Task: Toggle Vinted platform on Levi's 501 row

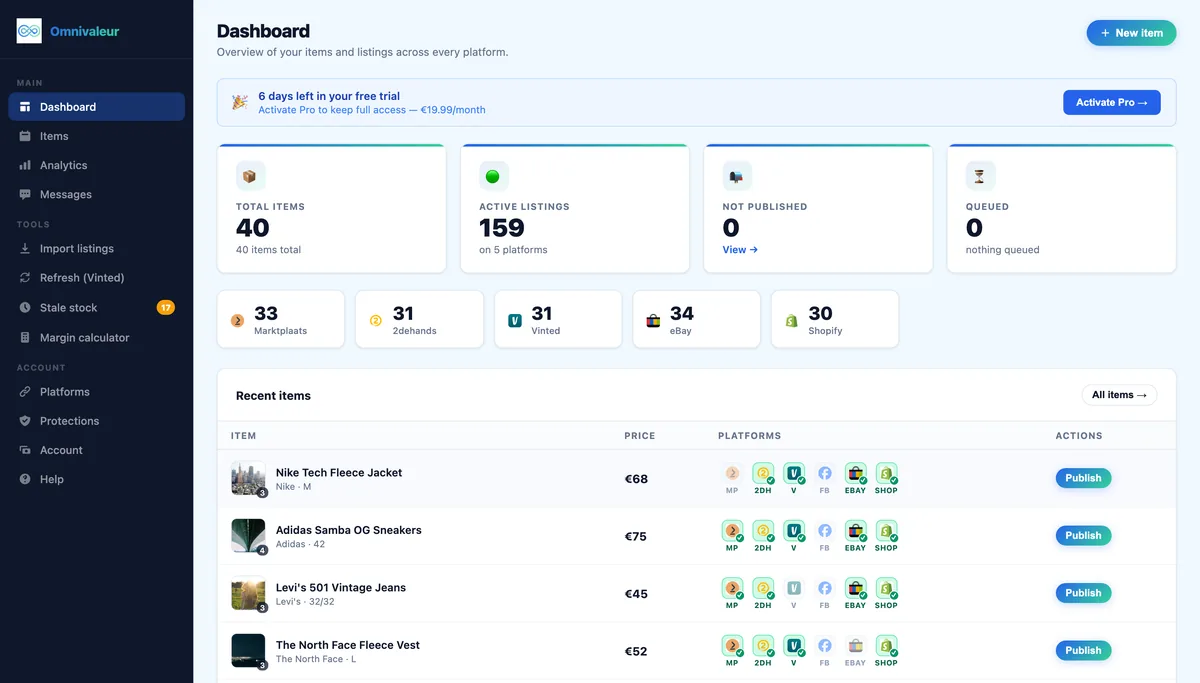Action: click(x=794, y=593)
